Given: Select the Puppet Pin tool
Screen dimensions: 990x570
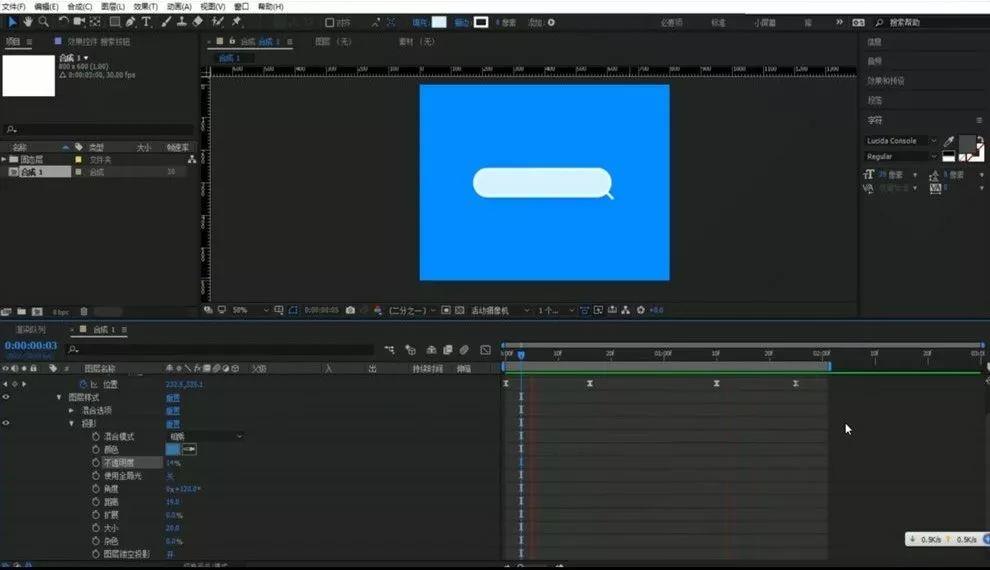Looking at the screenshot, I should click(237, 22).
